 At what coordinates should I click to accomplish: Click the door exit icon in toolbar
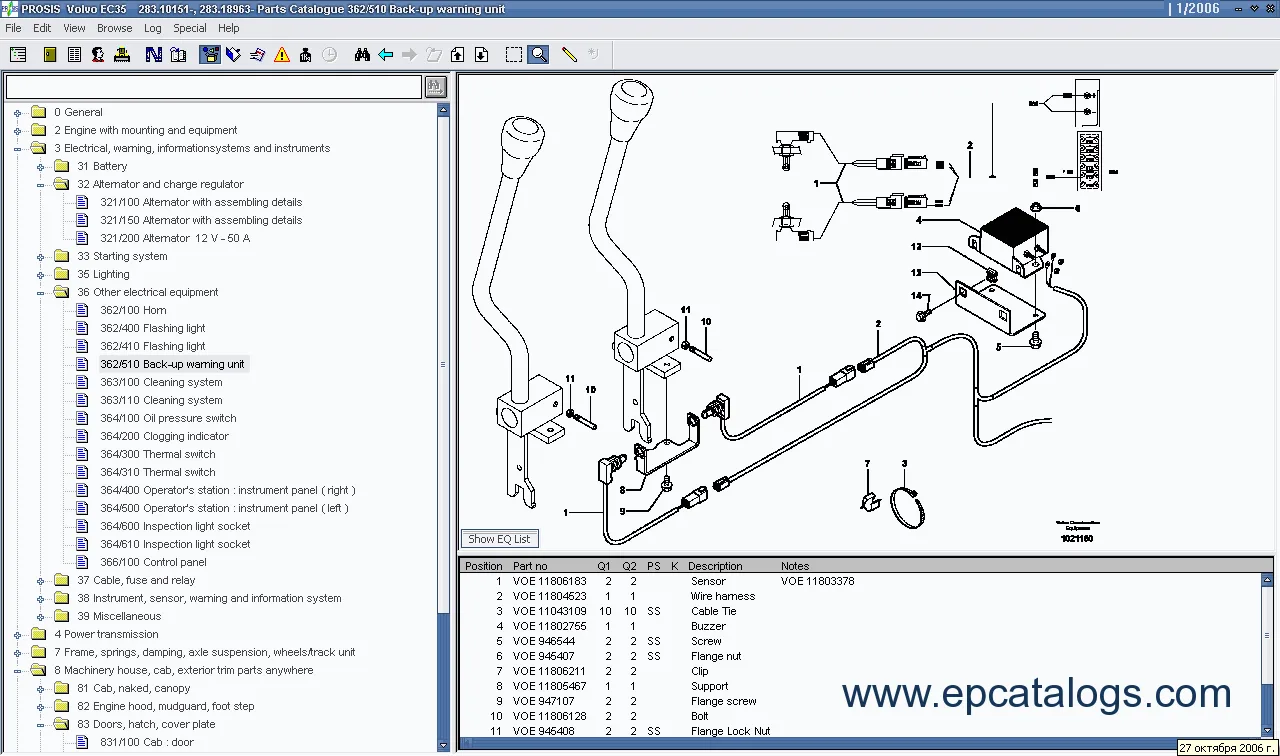point(50,55)
